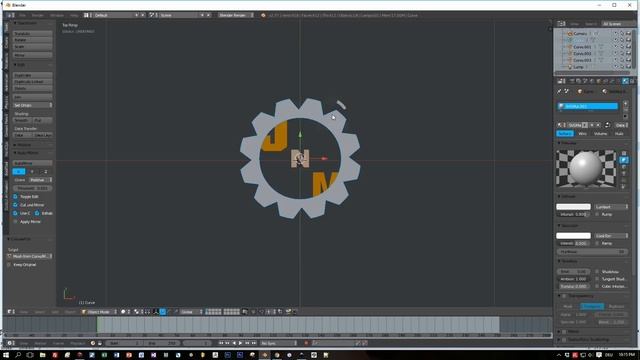Screen dimensions: 640x360
Task: Set preview type to flat plane
Action: point(624,153)
